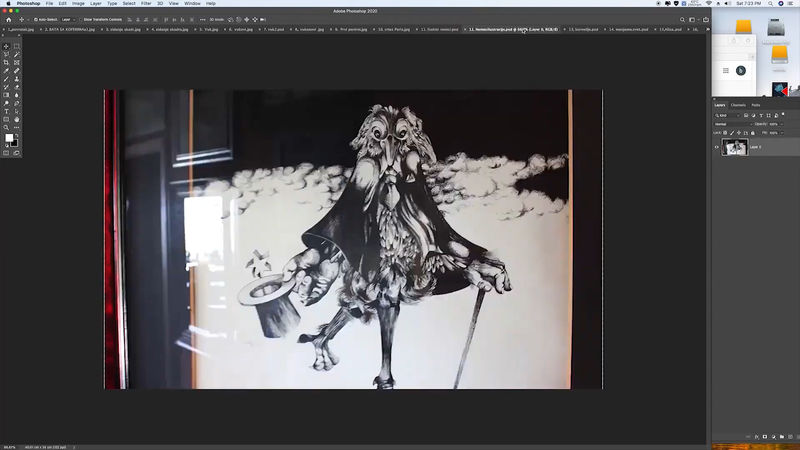Select the Eyedropper tool
Viewport: 800px width, 450px height.
coord(6,70)
